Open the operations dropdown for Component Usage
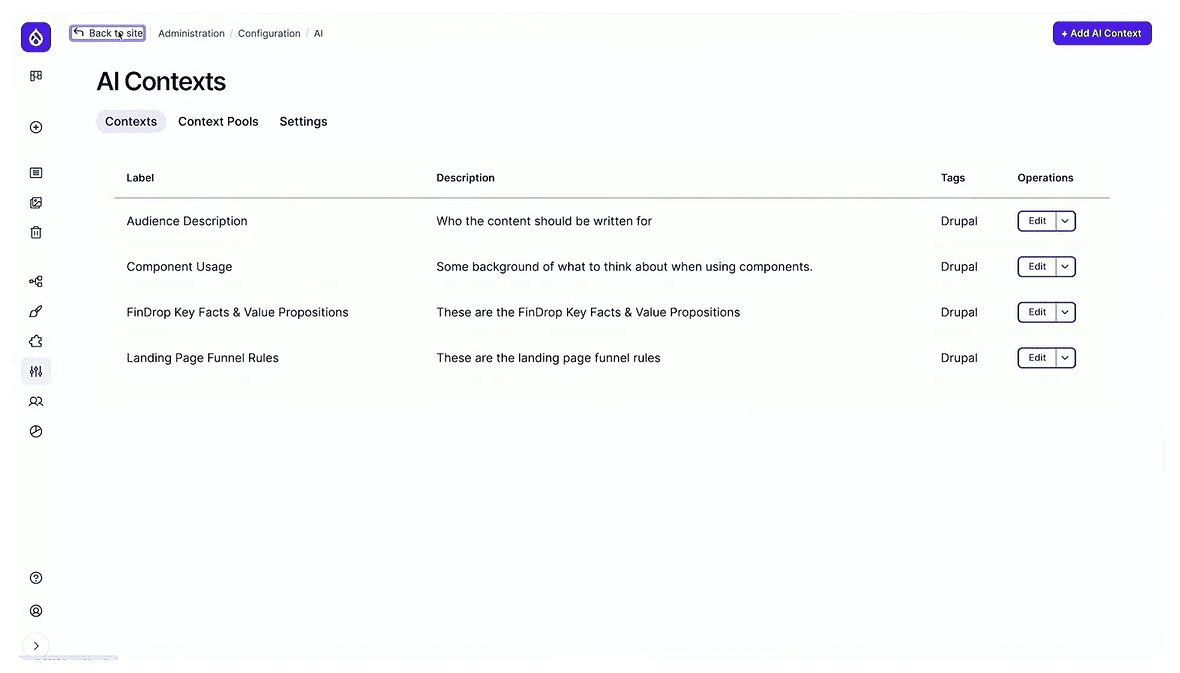The image size is (1180, 673). tap(1064, 266)
